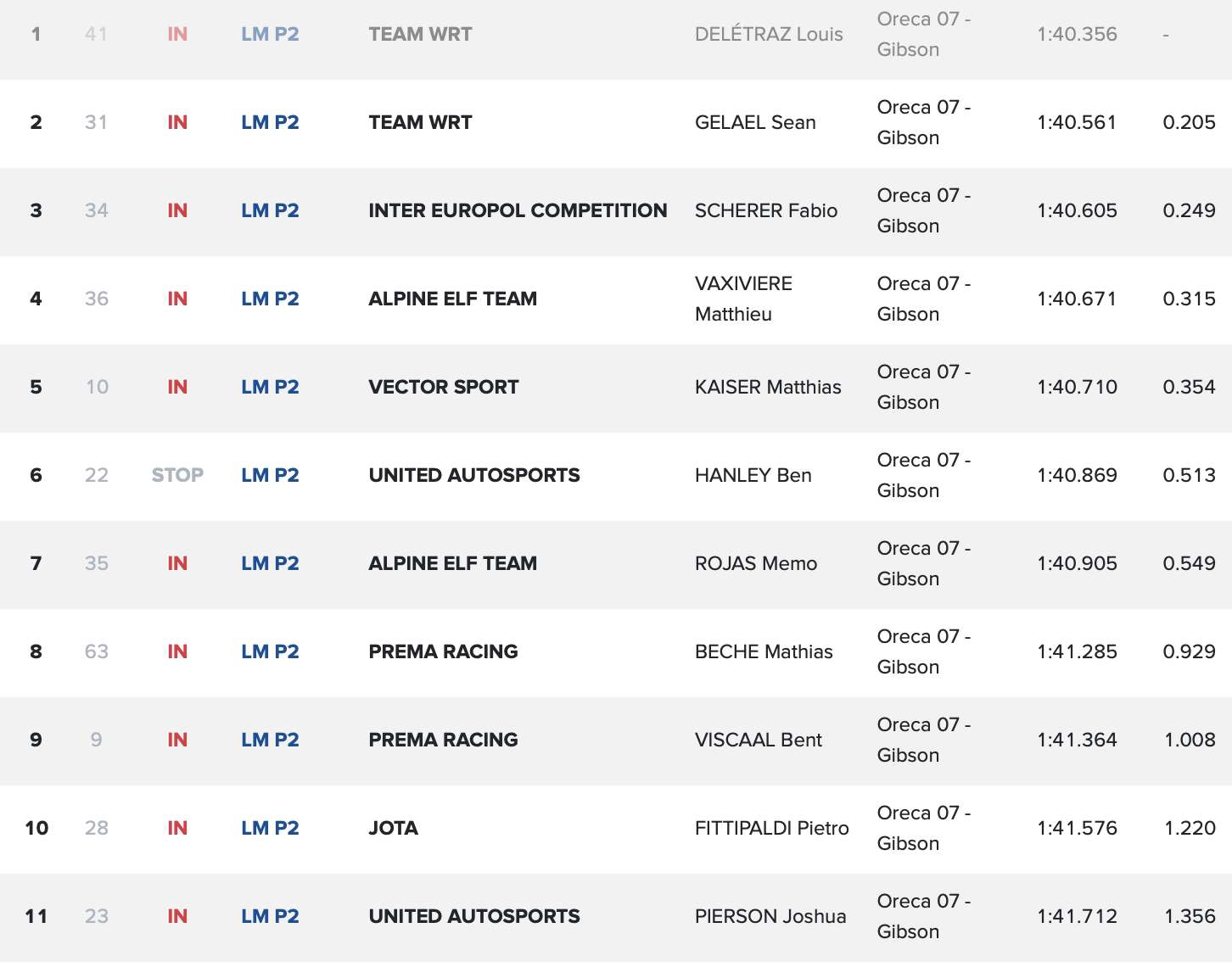Open UNITED AUTOSPORTS entry for HANLEY Ben

[474, 475]
